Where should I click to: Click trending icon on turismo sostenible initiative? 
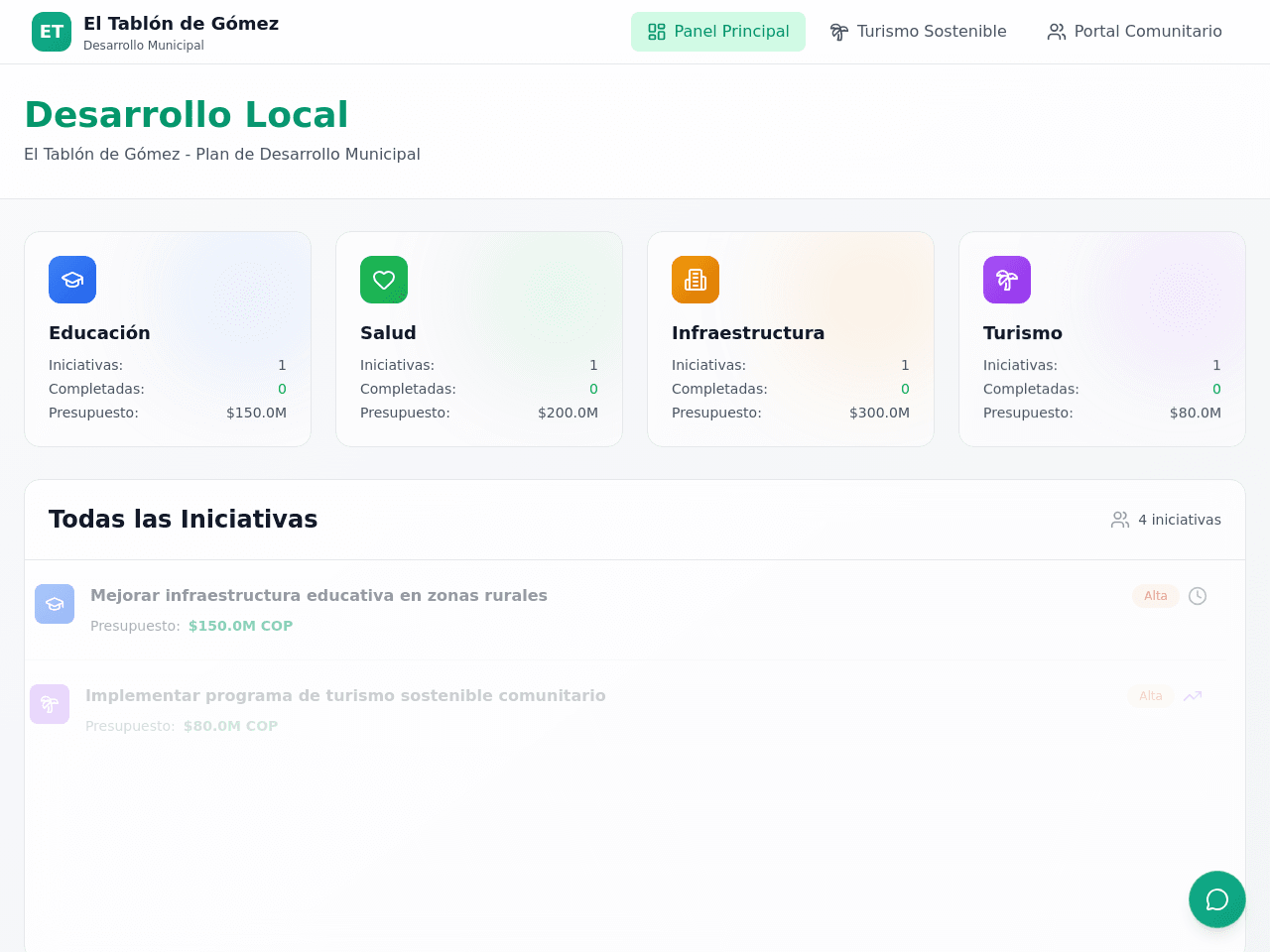tap(1193, 696)
